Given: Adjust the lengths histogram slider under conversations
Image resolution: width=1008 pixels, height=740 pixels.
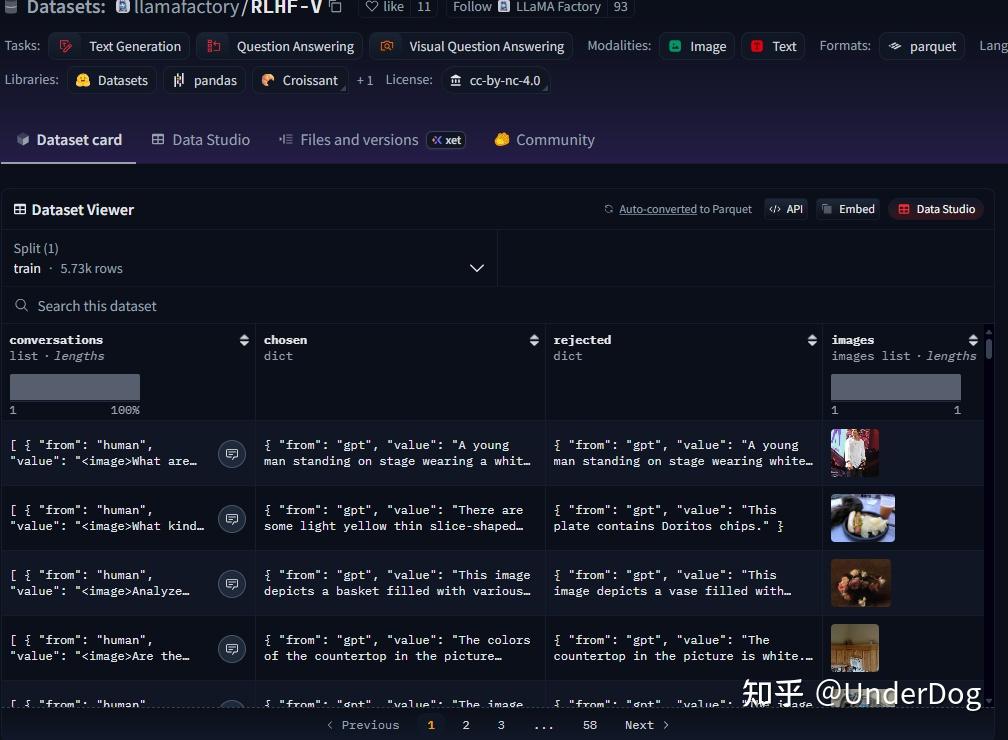Looking at the screenshot, I should click(75, 387).
